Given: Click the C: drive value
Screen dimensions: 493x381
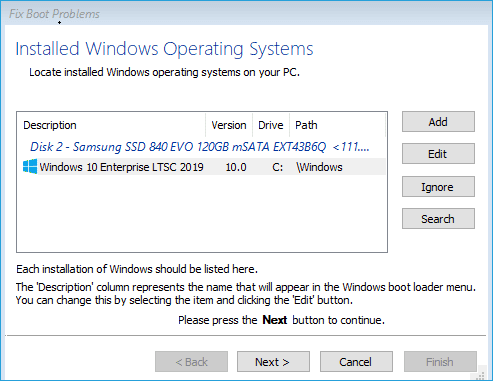Looking at the screenshot, I should 278,167.
